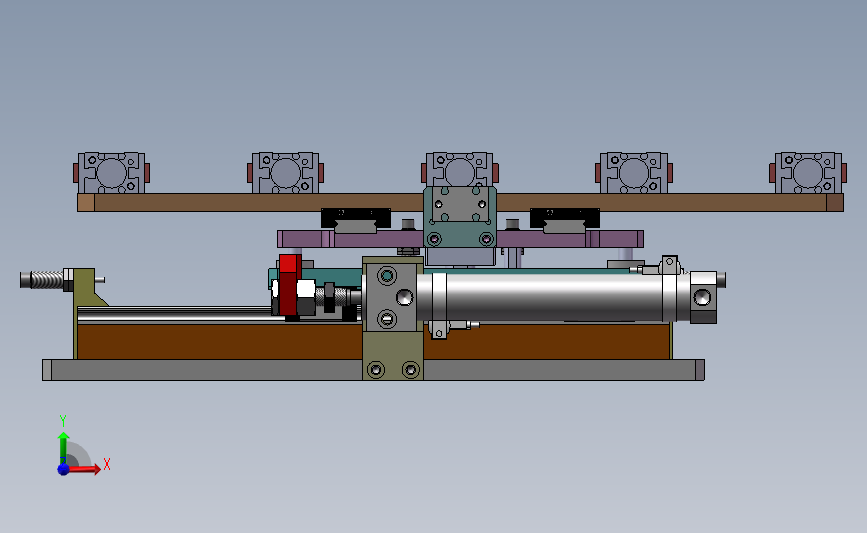Image resolution: width=867 pixels, height=533 pixels.
Task: Select the cylinder's right end cap clevis
Action: tap(703, 297)
